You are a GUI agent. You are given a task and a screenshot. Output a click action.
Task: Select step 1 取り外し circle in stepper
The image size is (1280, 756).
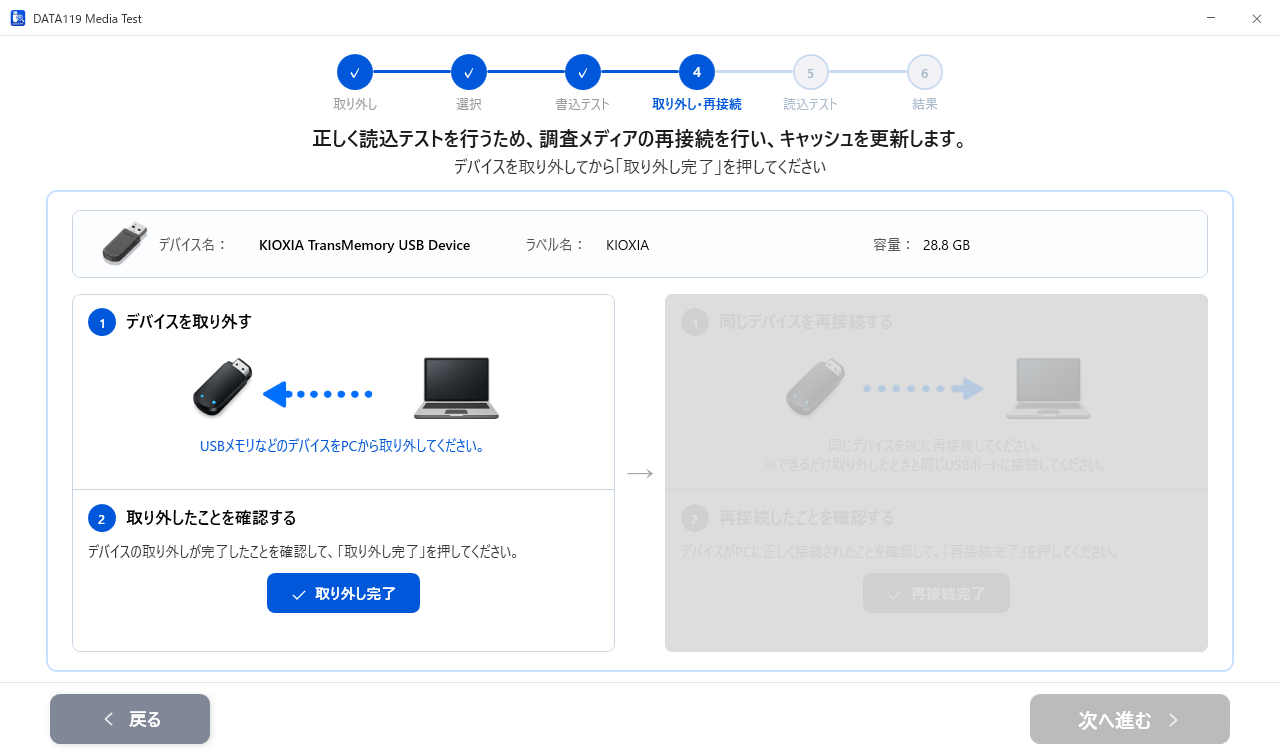pyautogui.click(x=355, y=72)
